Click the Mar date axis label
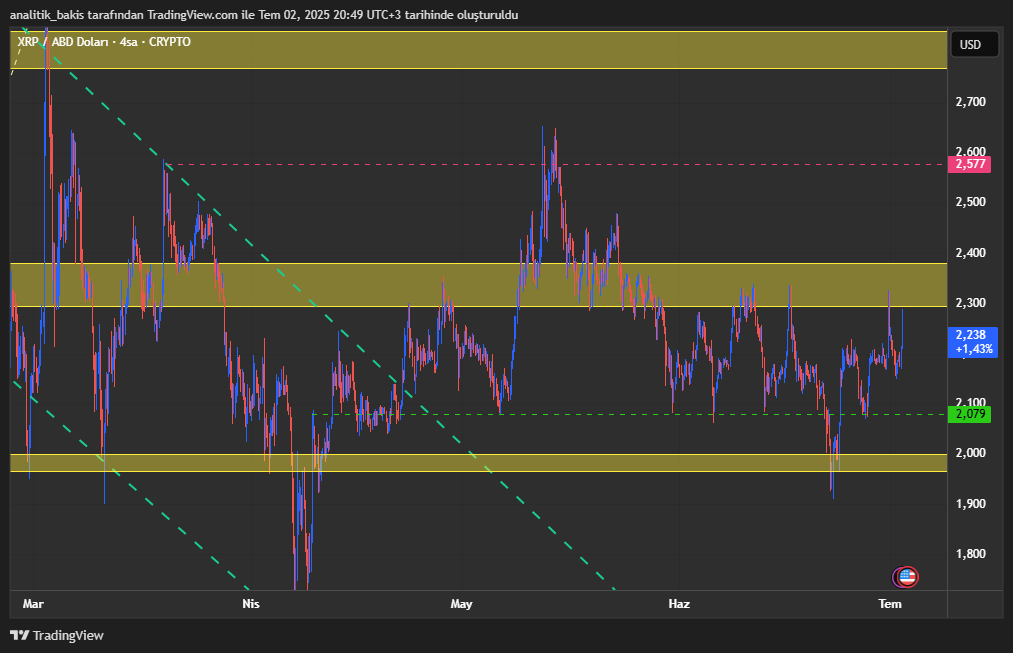 point(33,604)
